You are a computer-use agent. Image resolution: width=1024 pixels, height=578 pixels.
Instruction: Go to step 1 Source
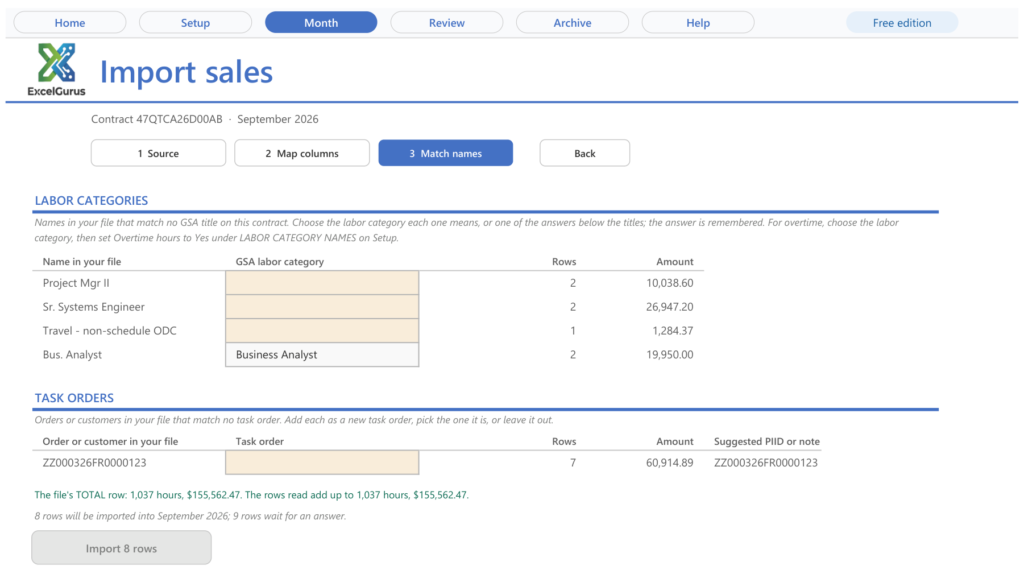159,153
